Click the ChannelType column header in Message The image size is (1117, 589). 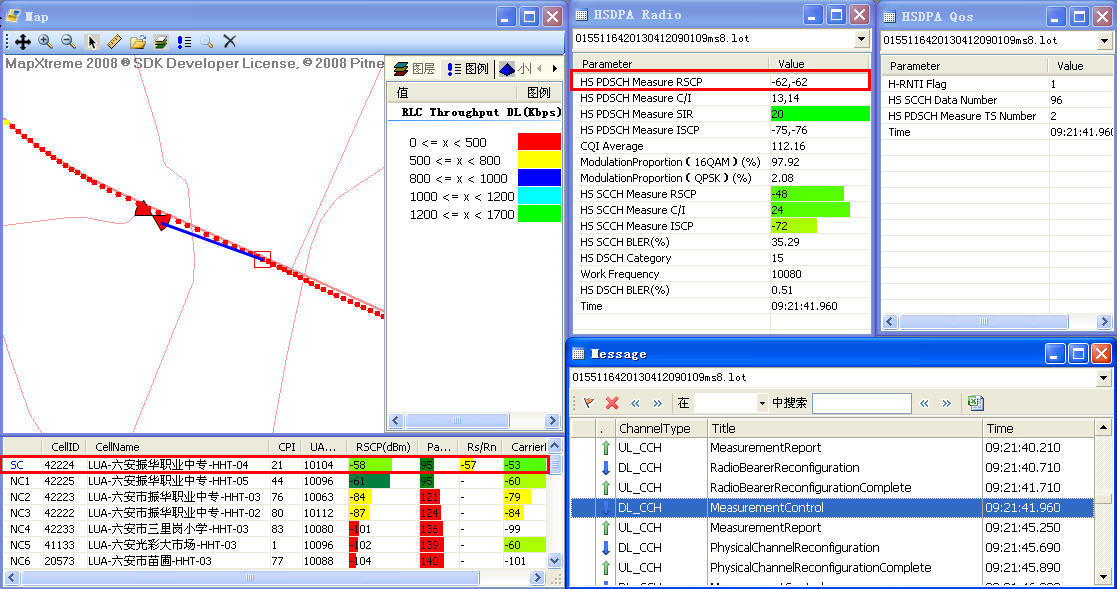pos(654,428)
